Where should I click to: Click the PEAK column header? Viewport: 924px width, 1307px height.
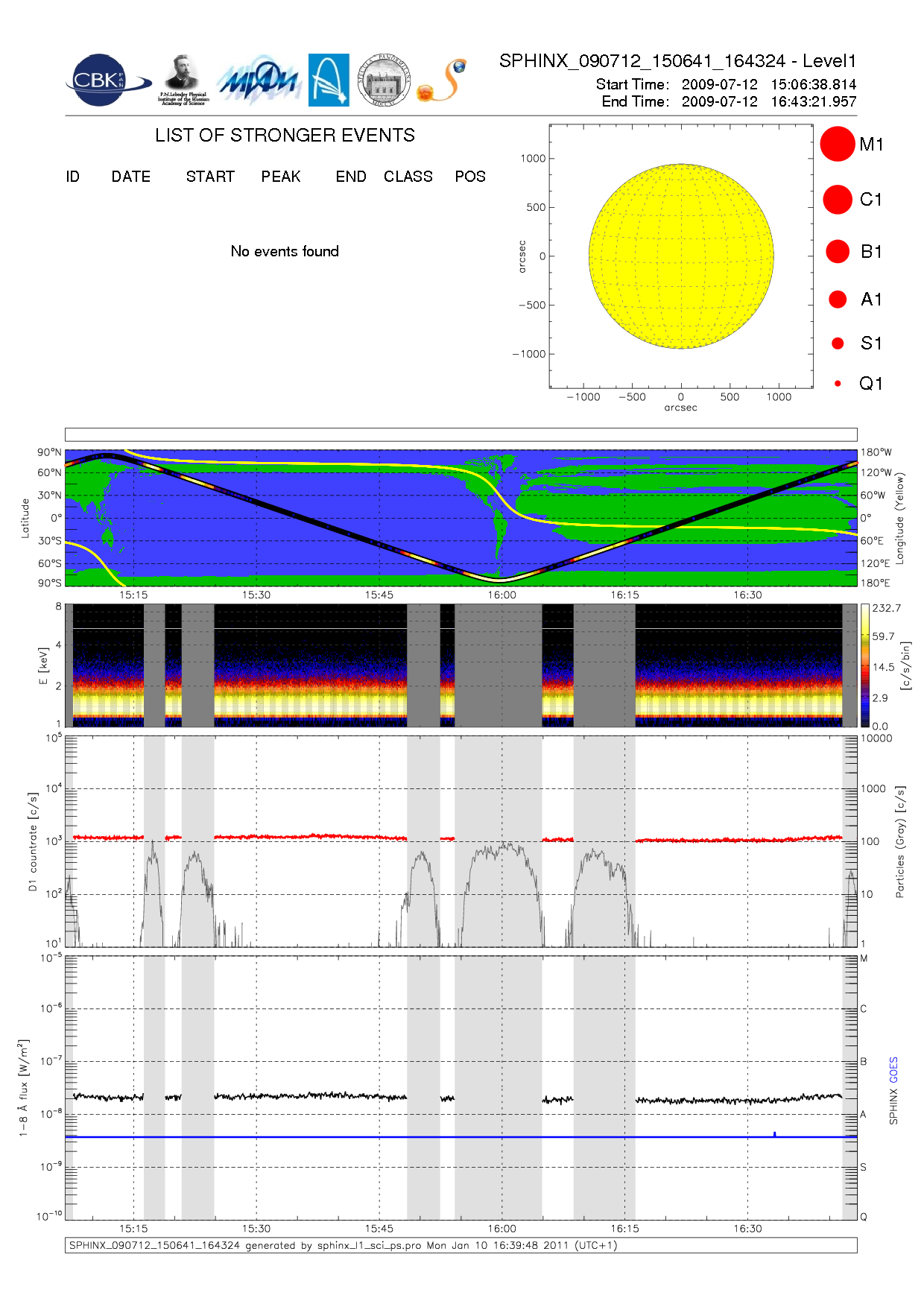tap(281, 177)
